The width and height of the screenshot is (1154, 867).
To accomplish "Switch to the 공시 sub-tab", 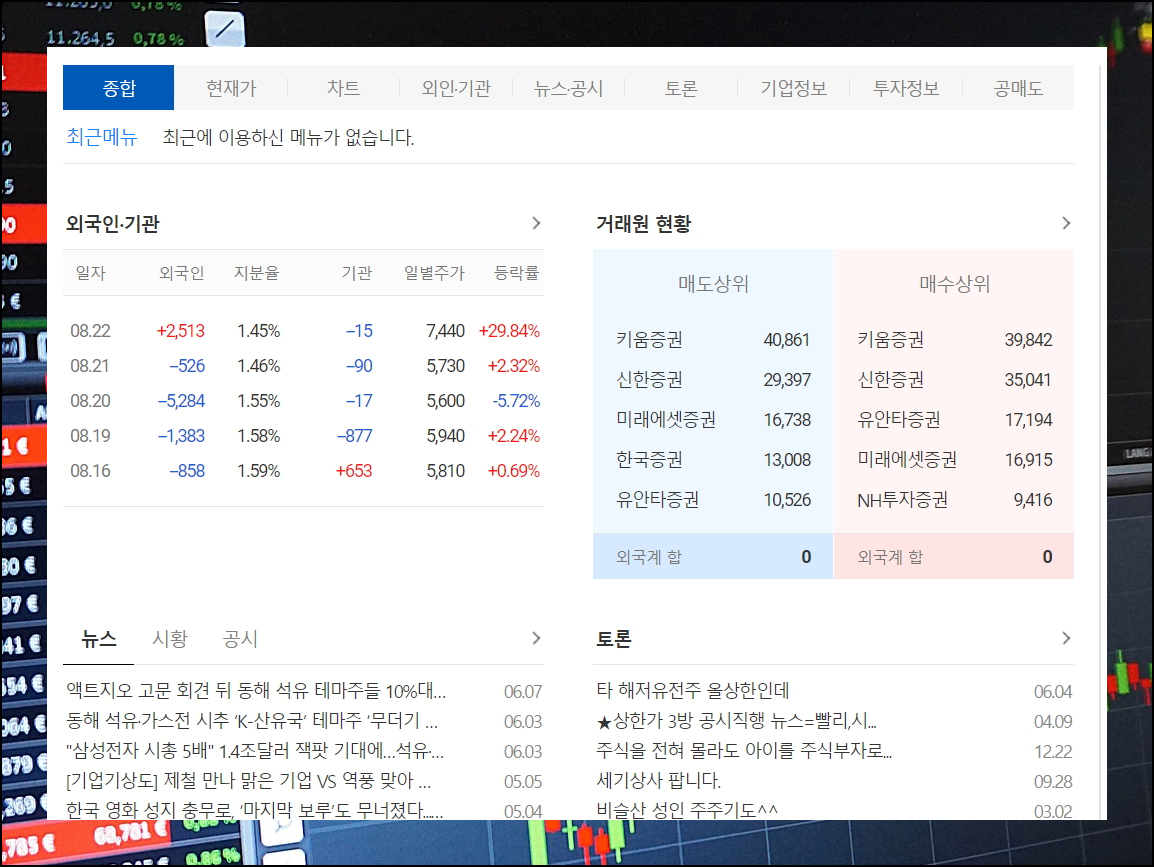I will (241, 638).
